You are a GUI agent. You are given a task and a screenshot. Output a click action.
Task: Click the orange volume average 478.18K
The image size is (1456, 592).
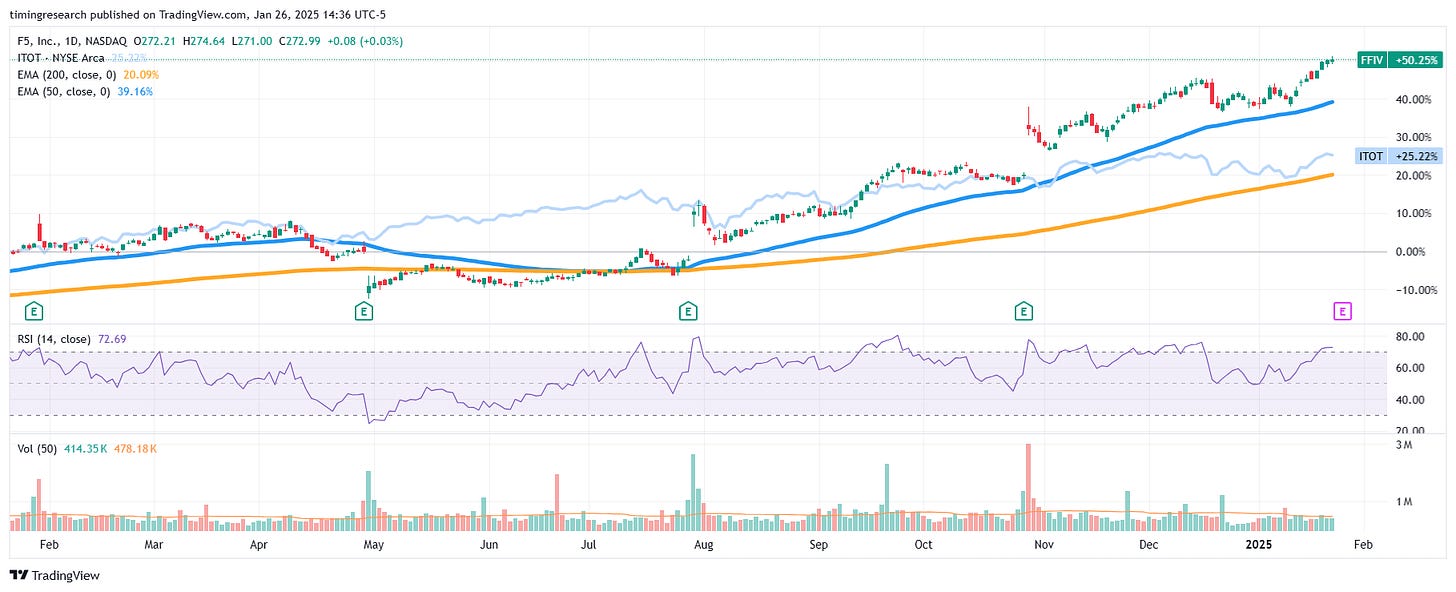(x=133, y=449)
